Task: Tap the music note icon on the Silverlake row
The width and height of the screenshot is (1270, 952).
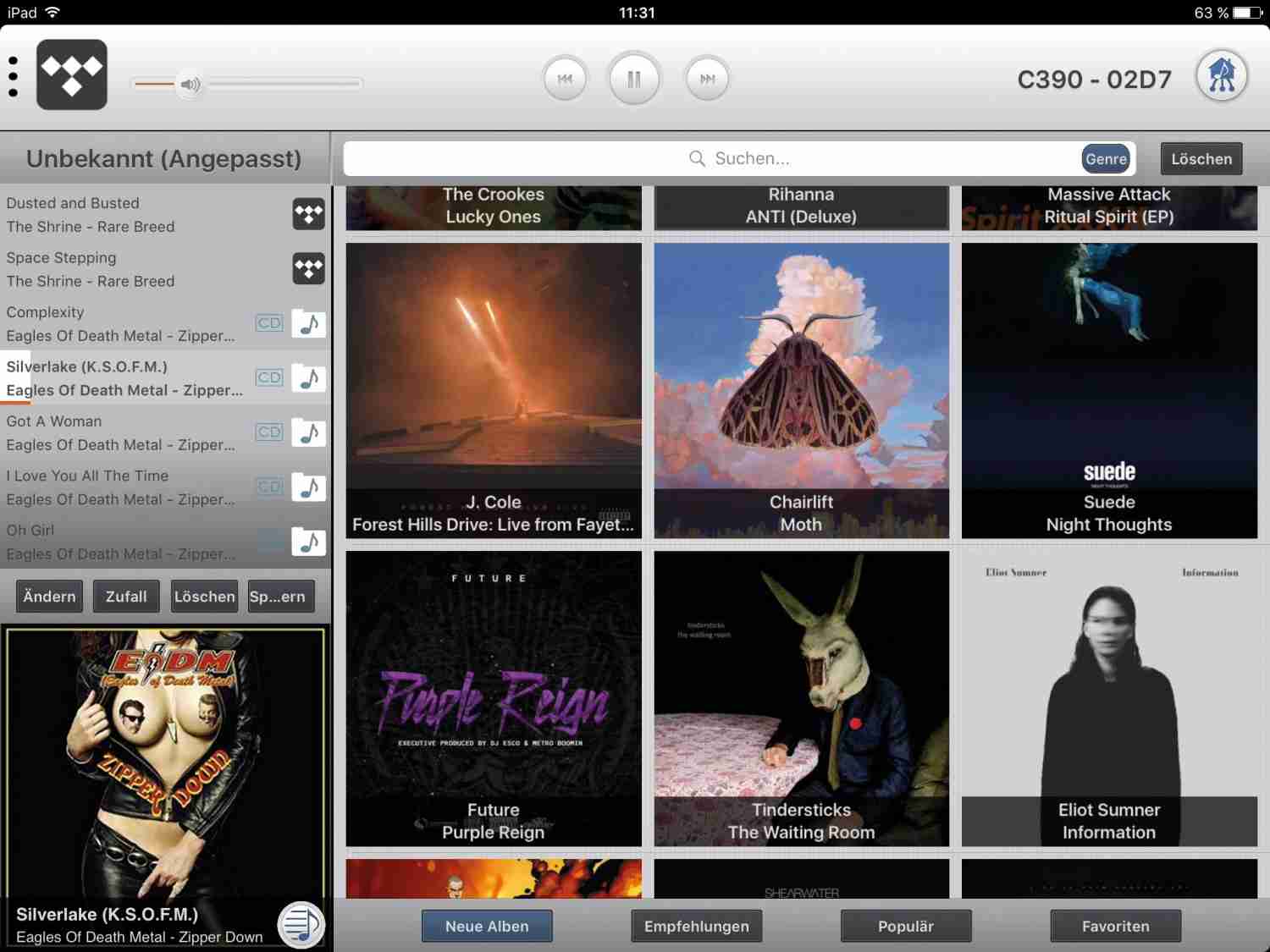Action: tap(309, 377)
